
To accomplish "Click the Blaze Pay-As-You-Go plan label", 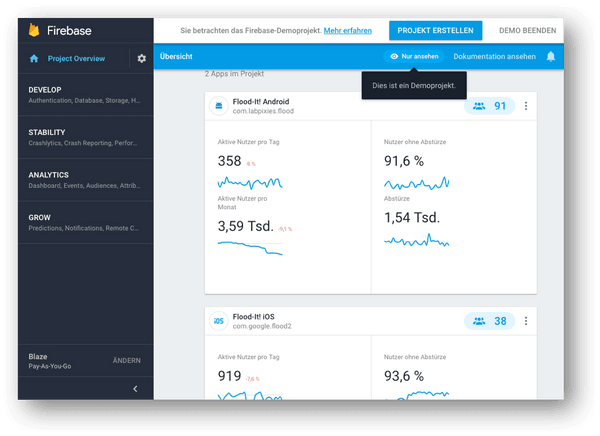I will (49, 361).
